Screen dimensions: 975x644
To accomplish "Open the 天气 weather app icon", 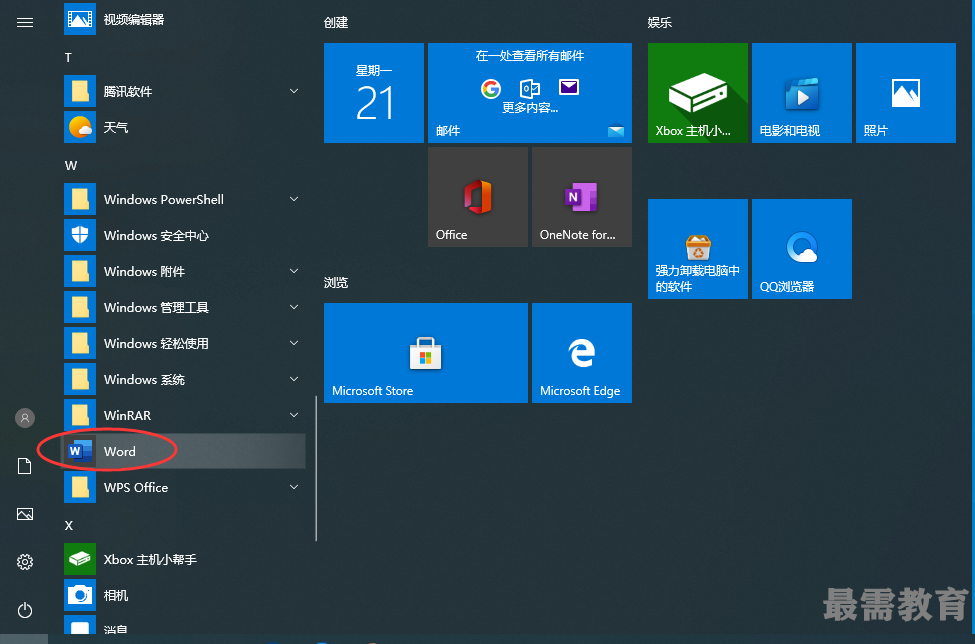I will (x=80, y=127).
